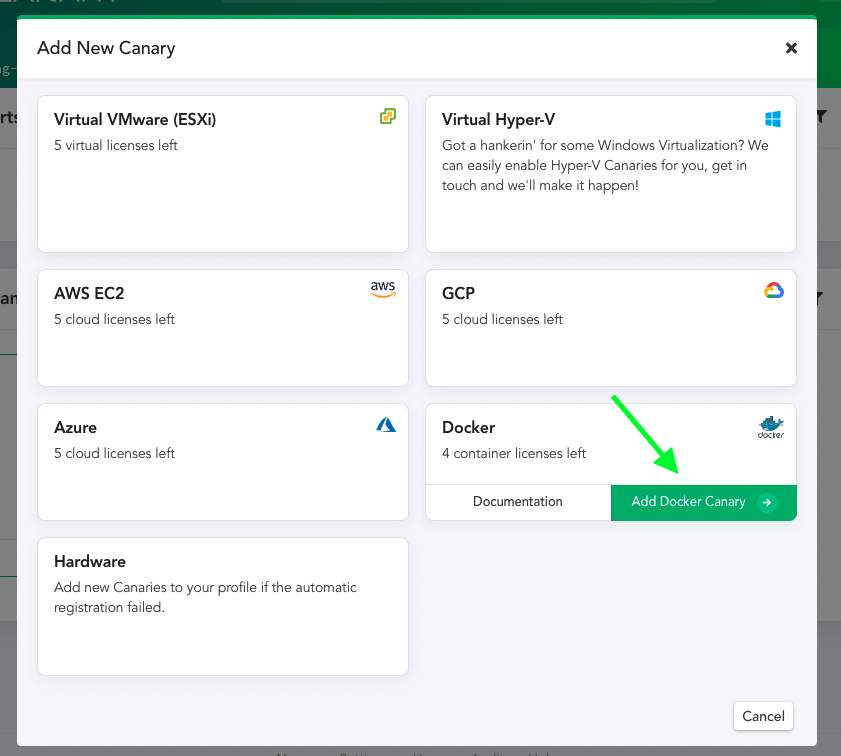Click the Google Cloud logo icon
The width and height of the screenshot is (841, 756).
(773, 291)
